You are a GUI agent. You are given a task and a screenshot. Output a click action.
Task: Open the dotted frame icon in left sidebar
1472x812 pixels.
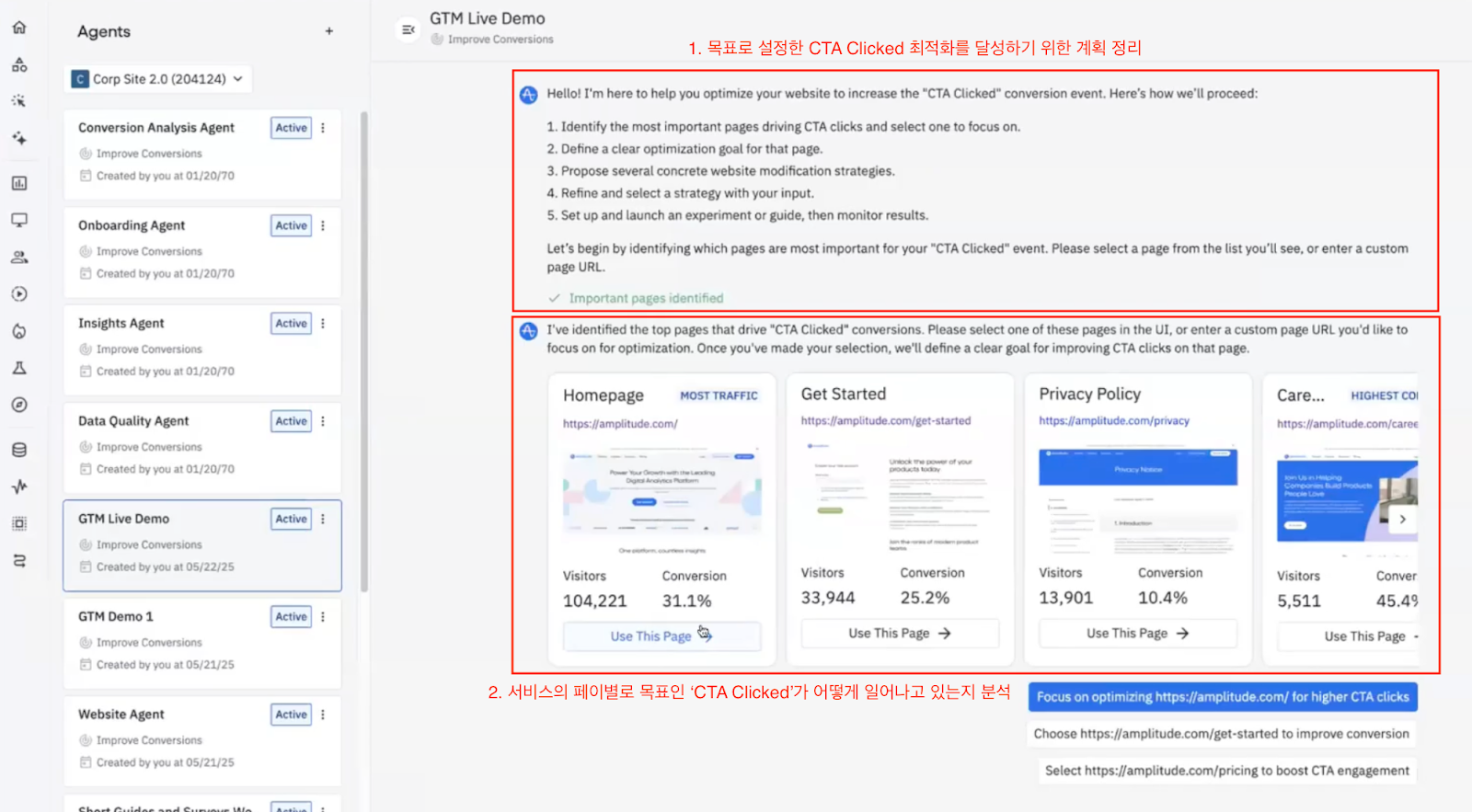19,523
